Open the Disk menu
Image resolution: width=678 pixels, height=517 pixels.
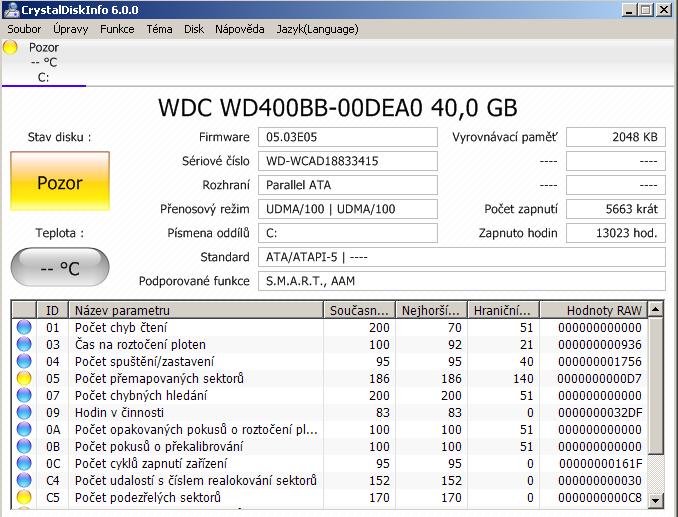tap(194, 29)
